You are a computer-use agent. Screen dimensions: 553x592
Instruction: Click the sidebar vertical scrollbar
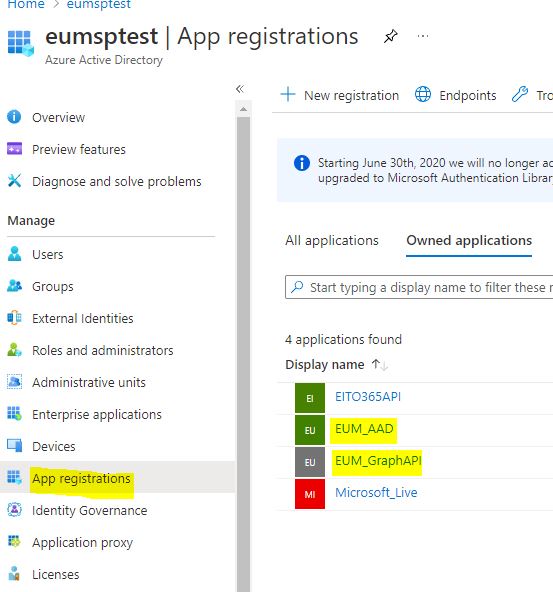click(x=243, y=354)
